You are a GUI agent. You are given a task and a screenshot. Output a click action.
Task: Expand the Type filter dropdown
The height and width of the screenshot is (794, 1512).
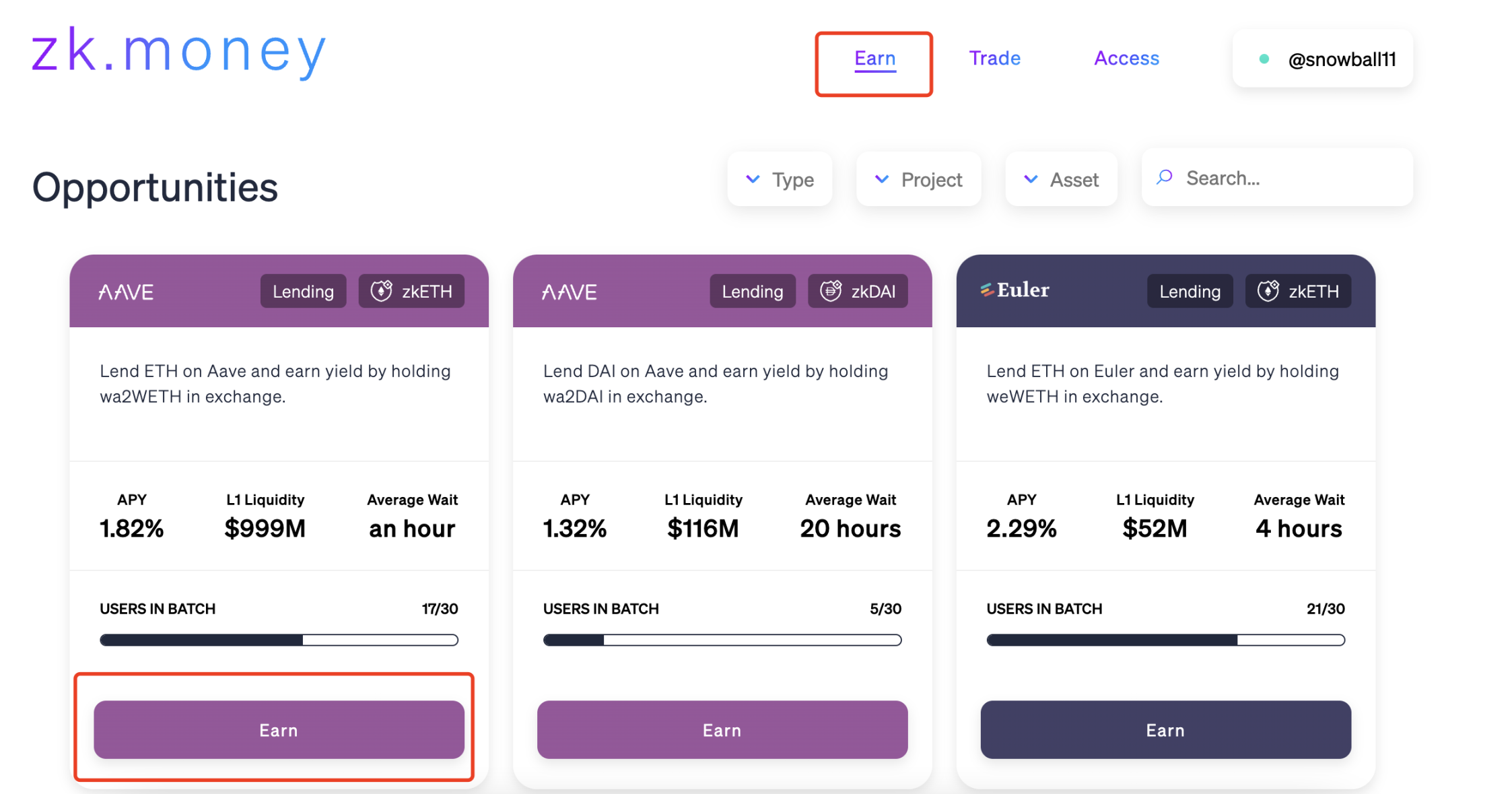tap(780, 180)
